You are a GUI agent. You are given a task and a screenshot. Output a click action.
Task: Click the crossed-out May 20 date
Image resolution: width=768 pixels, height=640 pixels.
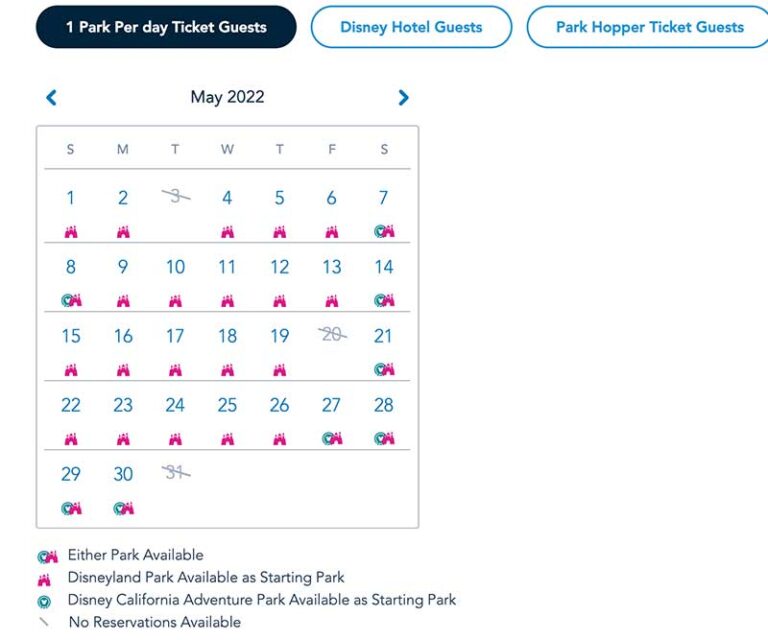331,336
